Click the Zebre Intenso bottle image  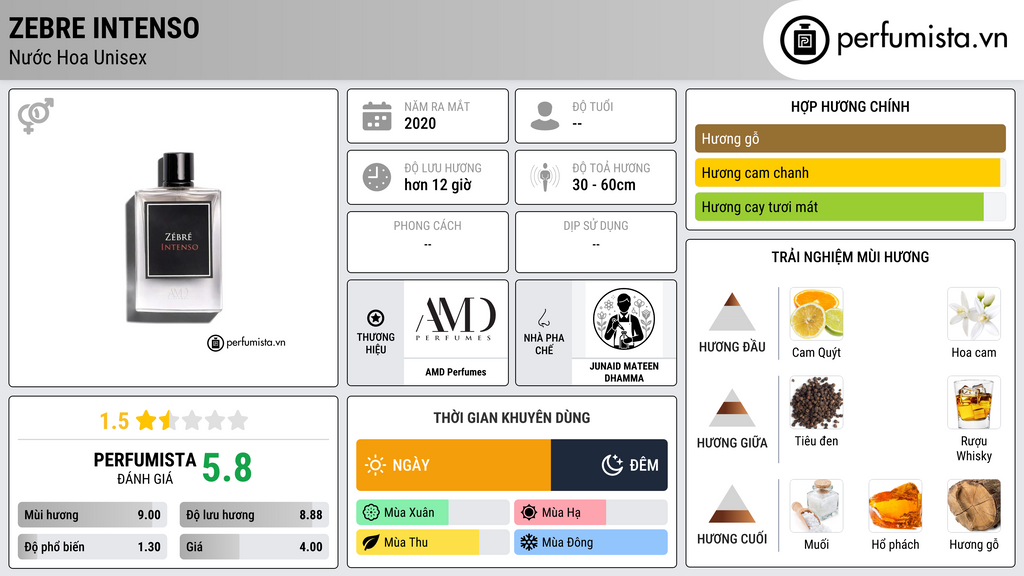[175, 238]
